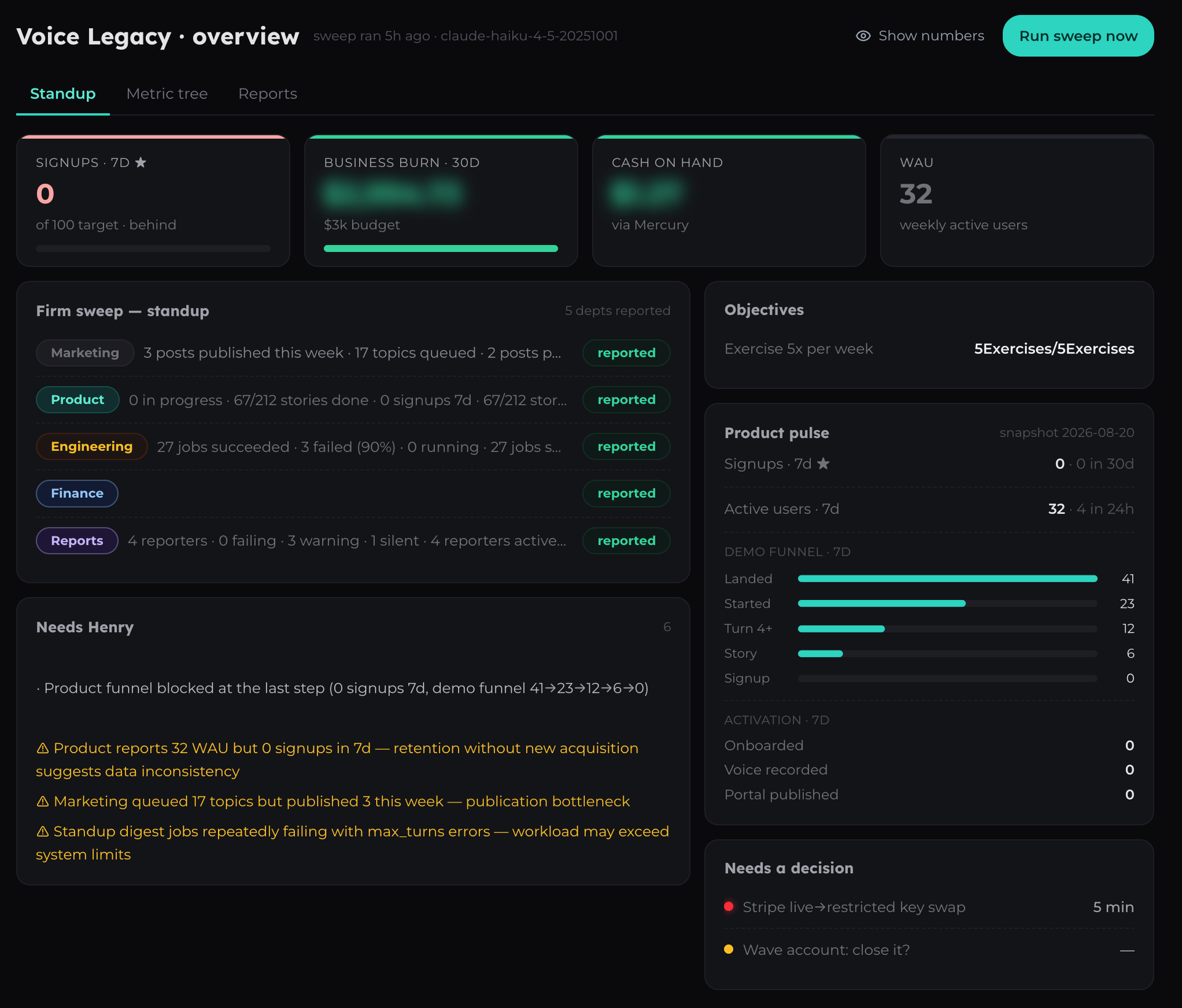
Task: Click 'via Mercury' under Cash on Hand
Action: click(x=650, y=225)
